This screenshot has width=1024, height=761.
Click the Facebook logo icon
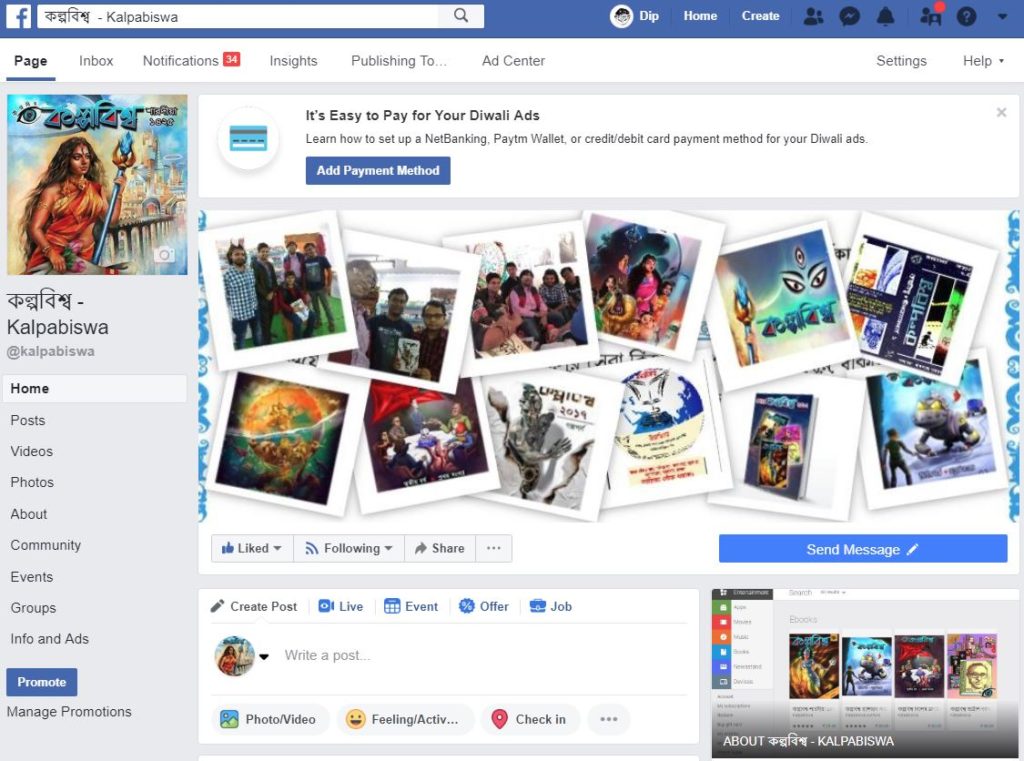19,16
